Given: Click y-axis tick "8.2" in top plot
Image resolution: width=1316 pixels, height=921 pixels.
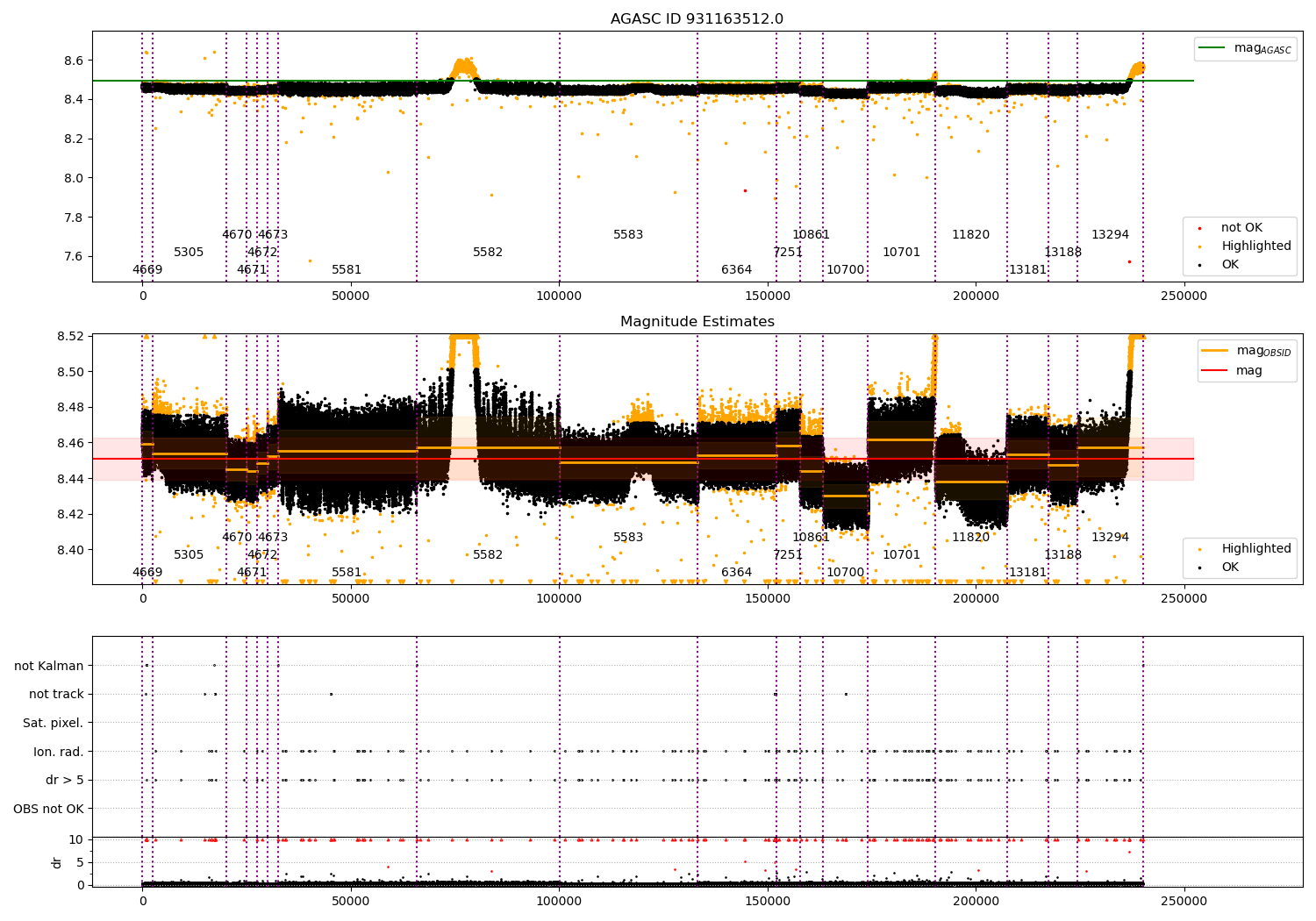Looking at the screenshot, I should tap(74, 139).
